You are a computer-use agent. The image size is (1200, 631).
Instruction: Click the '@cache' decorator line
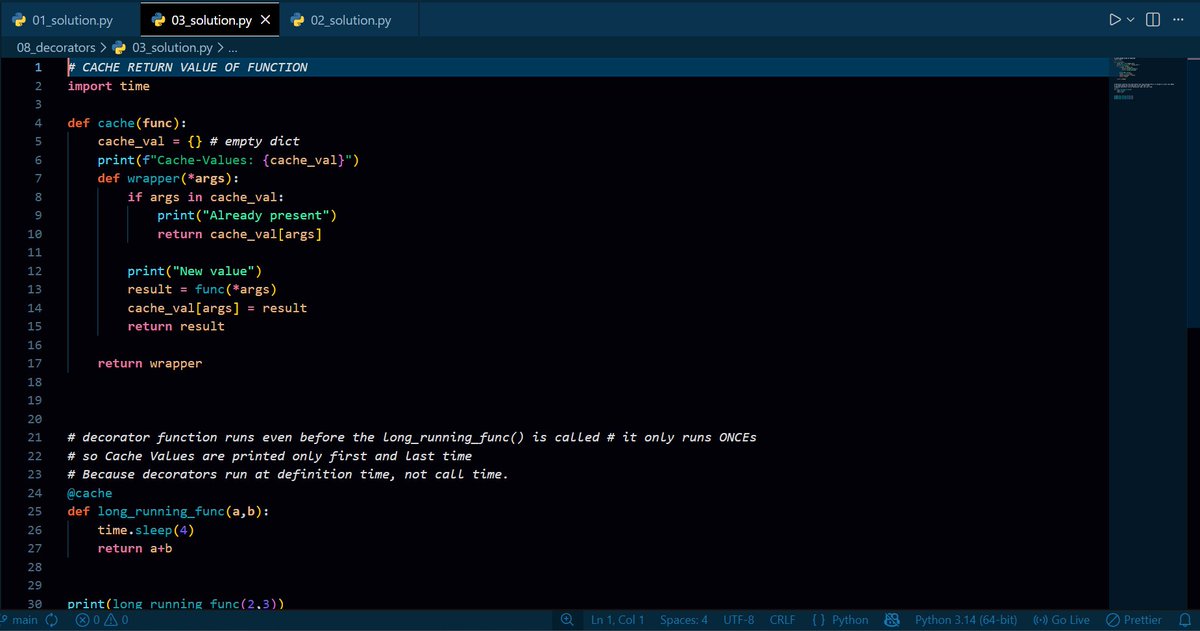tap(90, 493)
